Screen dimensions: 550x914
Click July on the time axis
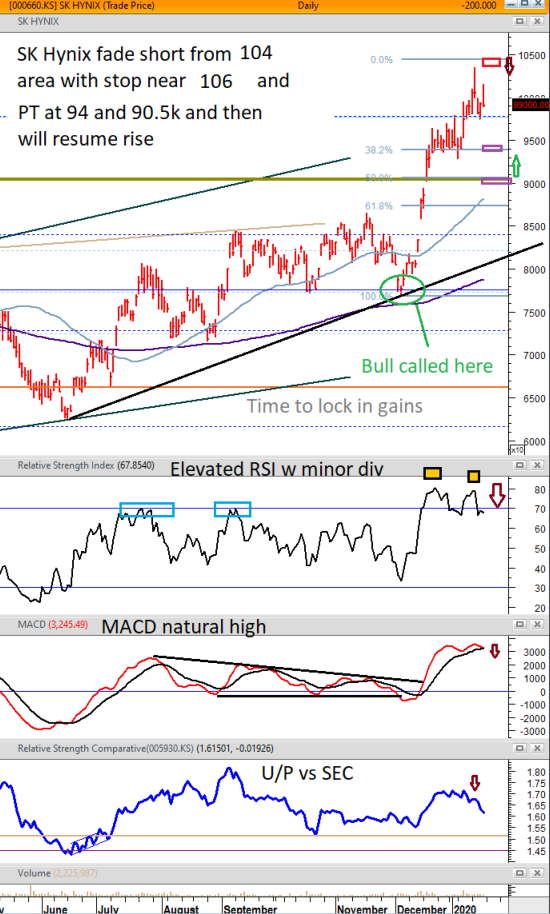(x=107, y=909)
